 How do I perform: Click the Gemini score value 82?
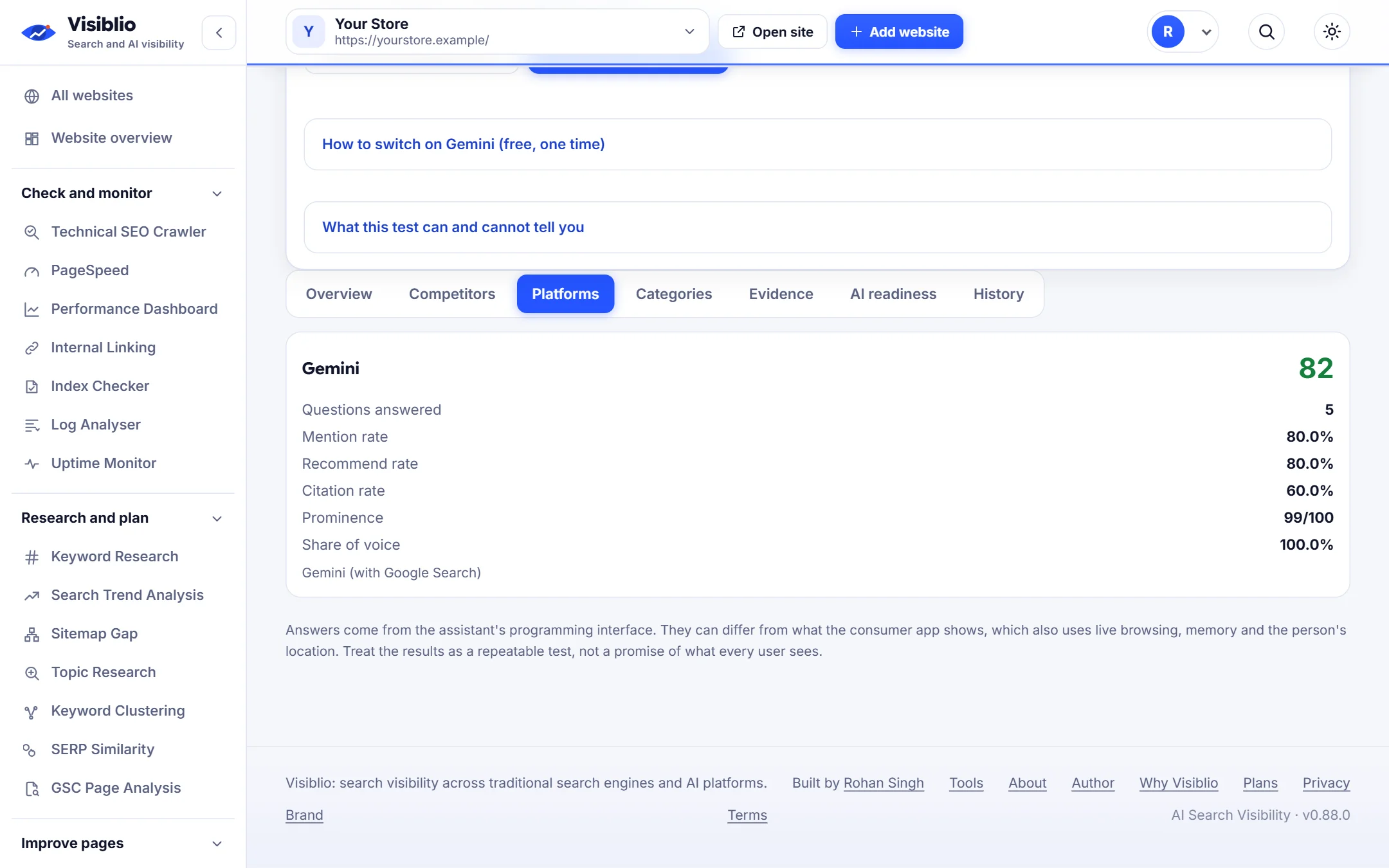pyautogui.click(x=1316, y=368)
